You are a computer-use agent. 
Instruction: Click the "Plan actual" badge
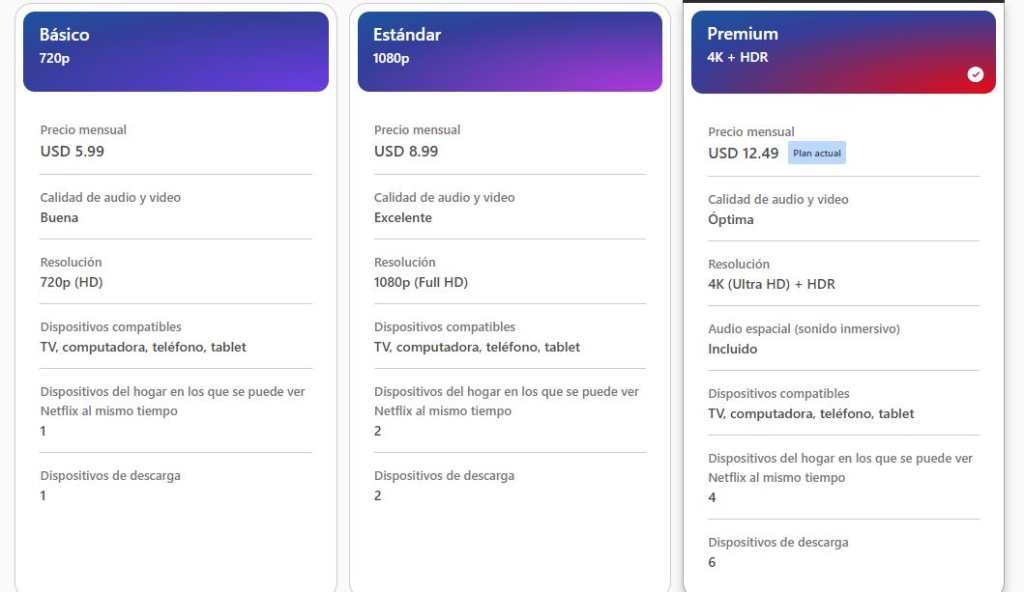[817, 153]
